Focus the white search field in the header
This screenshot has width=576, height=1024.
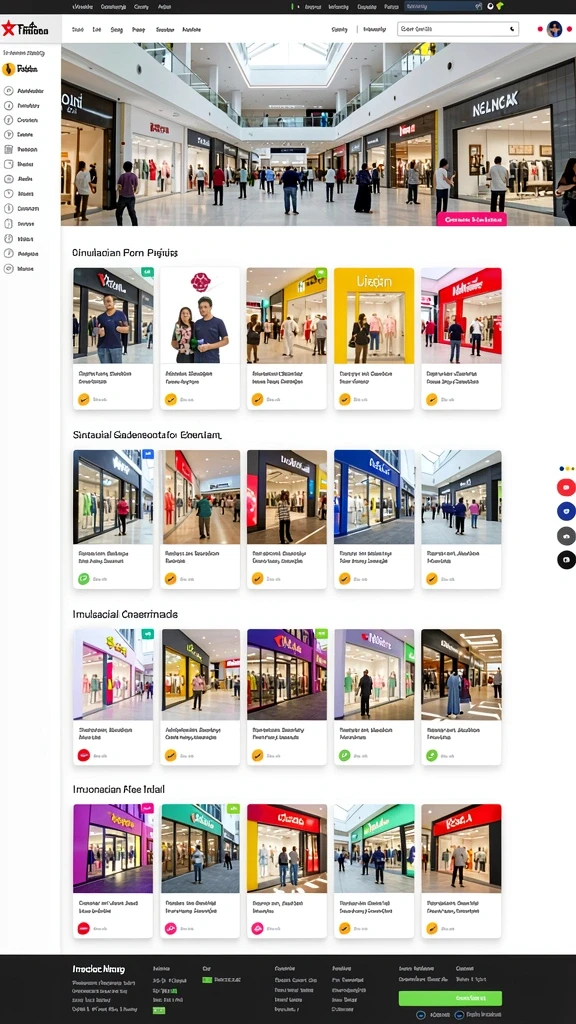[x=458, y=29]
